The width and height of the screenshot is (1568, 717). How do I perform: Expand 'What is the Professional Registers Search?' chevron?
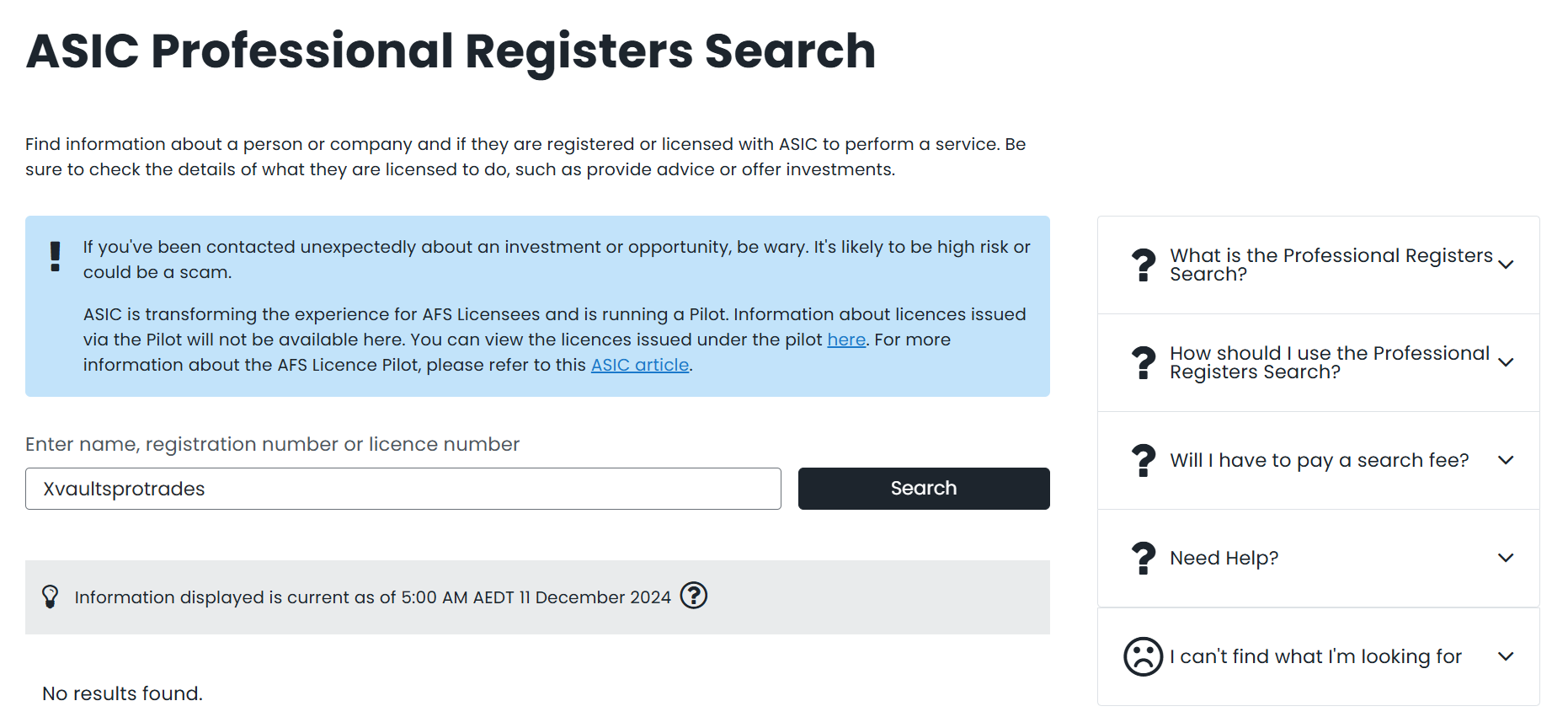point(1507,265)
